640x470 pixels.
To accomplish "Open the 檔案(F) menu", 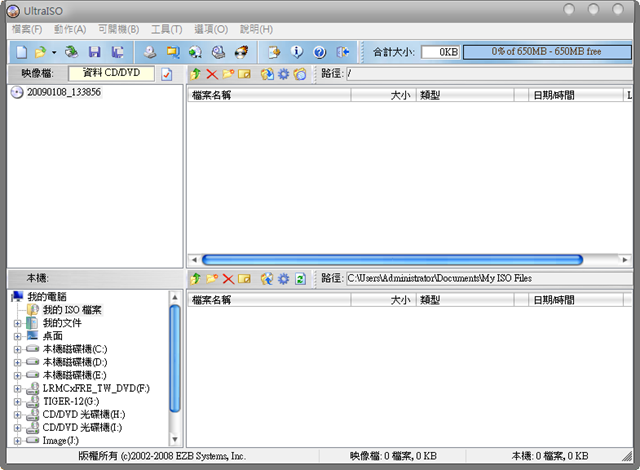I will pos(27,29).
